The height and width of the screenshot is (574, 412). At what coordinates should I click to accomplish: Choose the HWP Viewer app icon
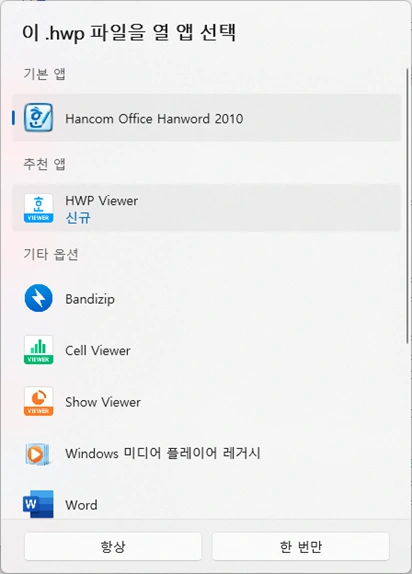[38, 208]
